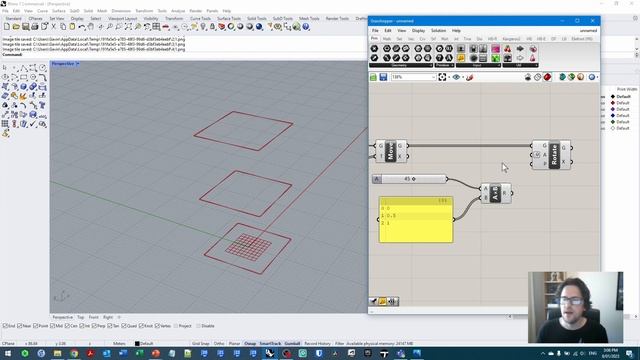Image resolution: width=640 pixels, height=360 pixels.
Task: Enable the Disable osnap checkbox
Action: [198, 326]
